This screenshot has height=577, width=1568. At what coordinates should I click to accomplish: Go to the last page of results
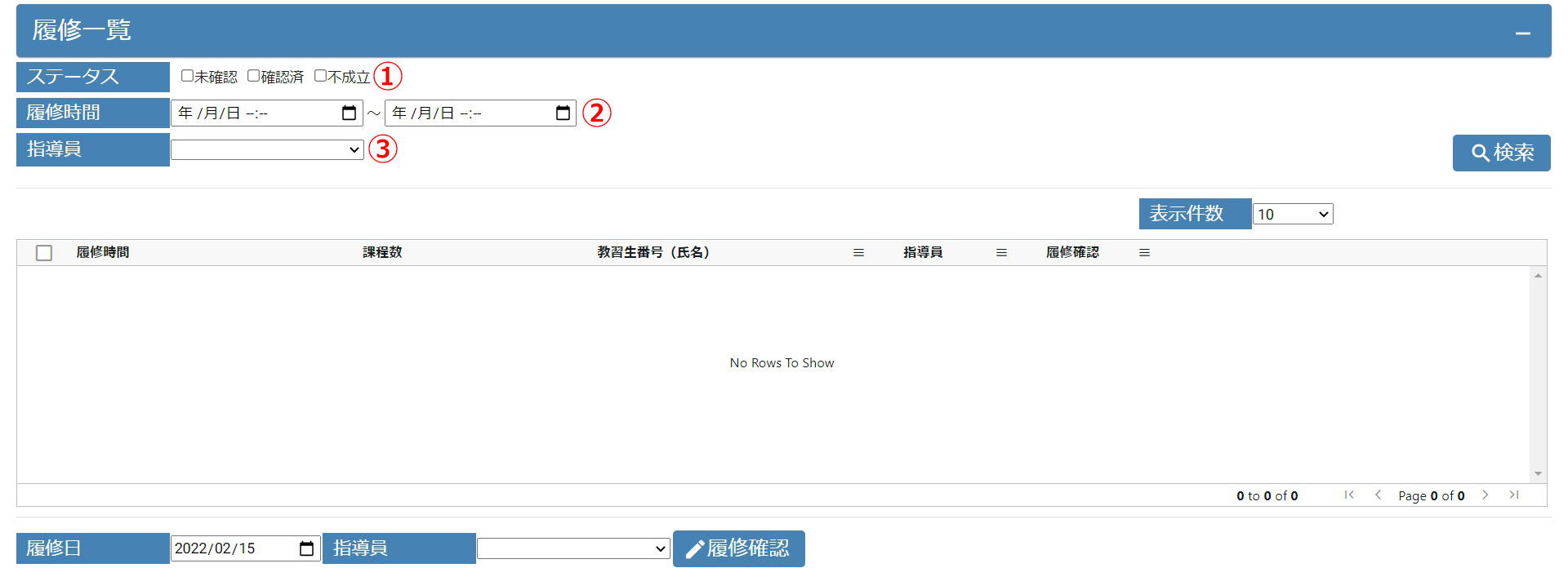point(1514,495)
